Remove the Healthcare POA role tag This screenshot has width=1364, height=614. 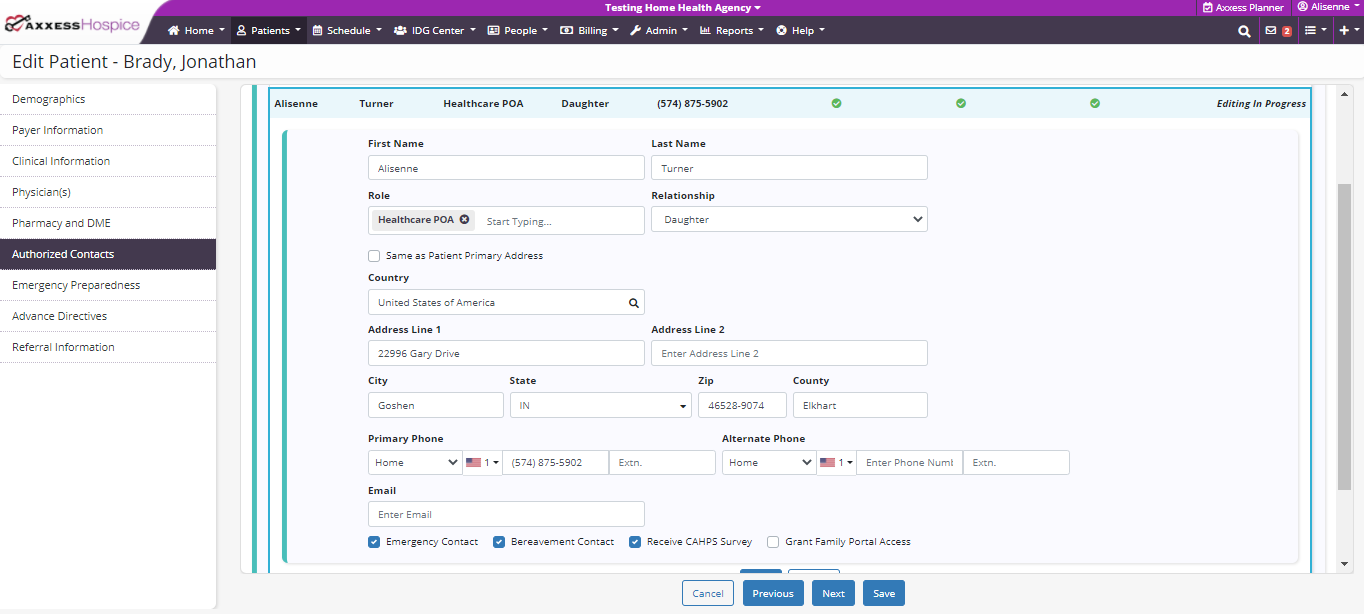tap(464, 220)
